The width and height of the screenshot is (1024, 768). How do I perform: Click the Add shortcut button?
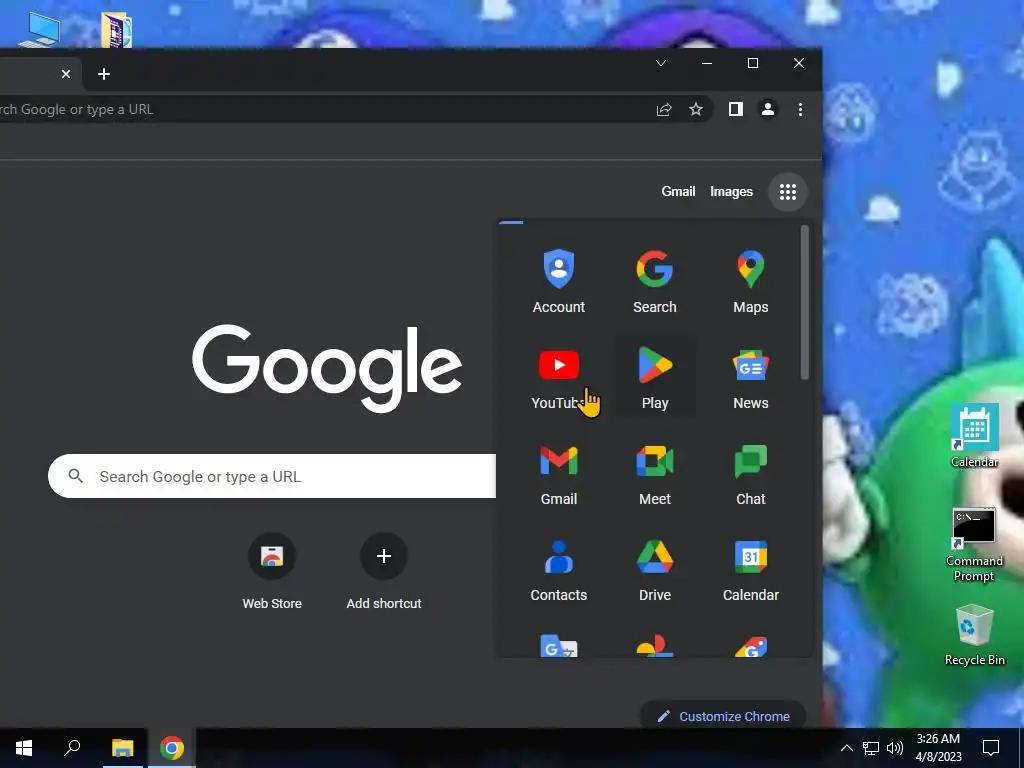[384, 571]
